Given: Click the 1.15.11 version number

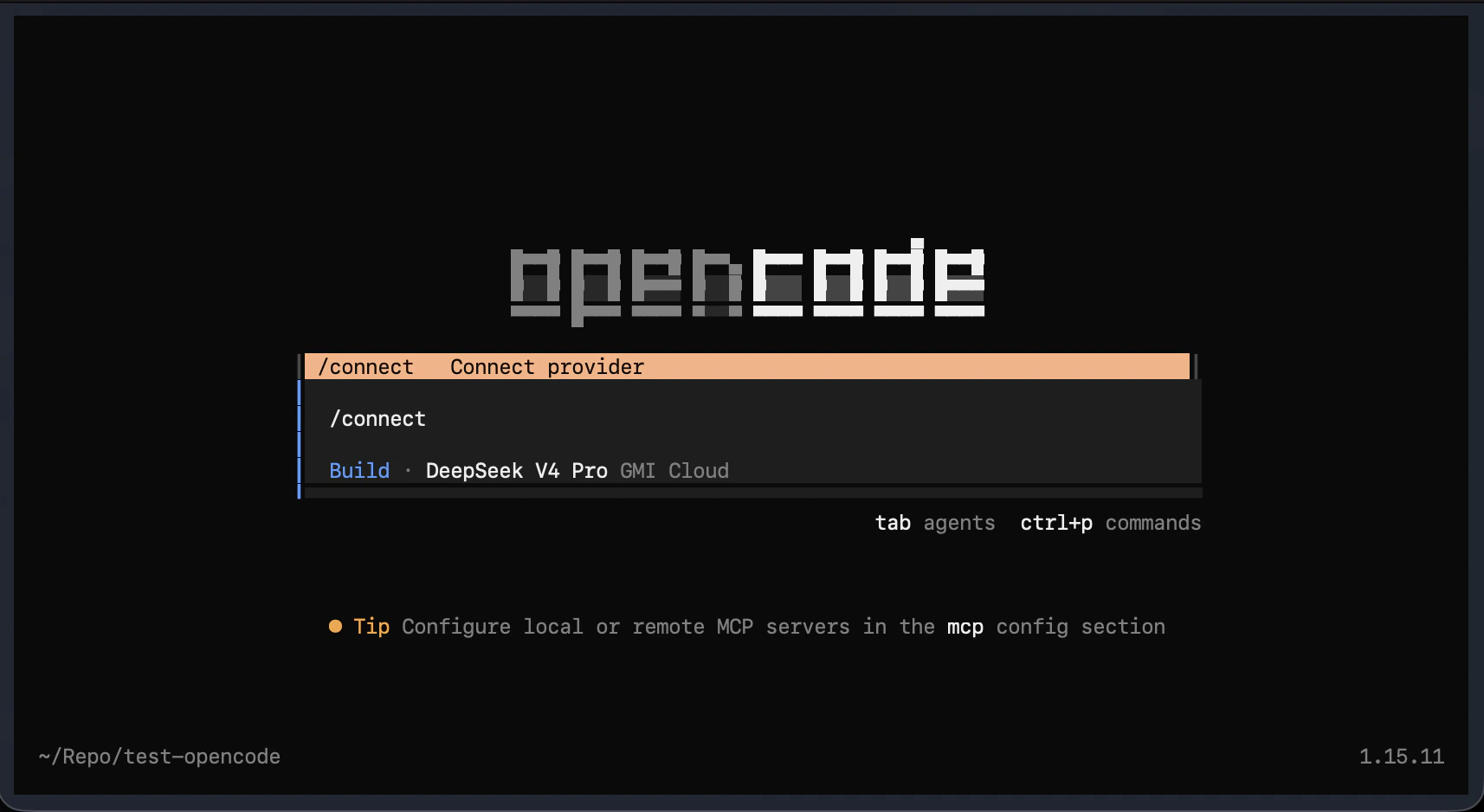Looking at the screenshot, I should 1401,757.
